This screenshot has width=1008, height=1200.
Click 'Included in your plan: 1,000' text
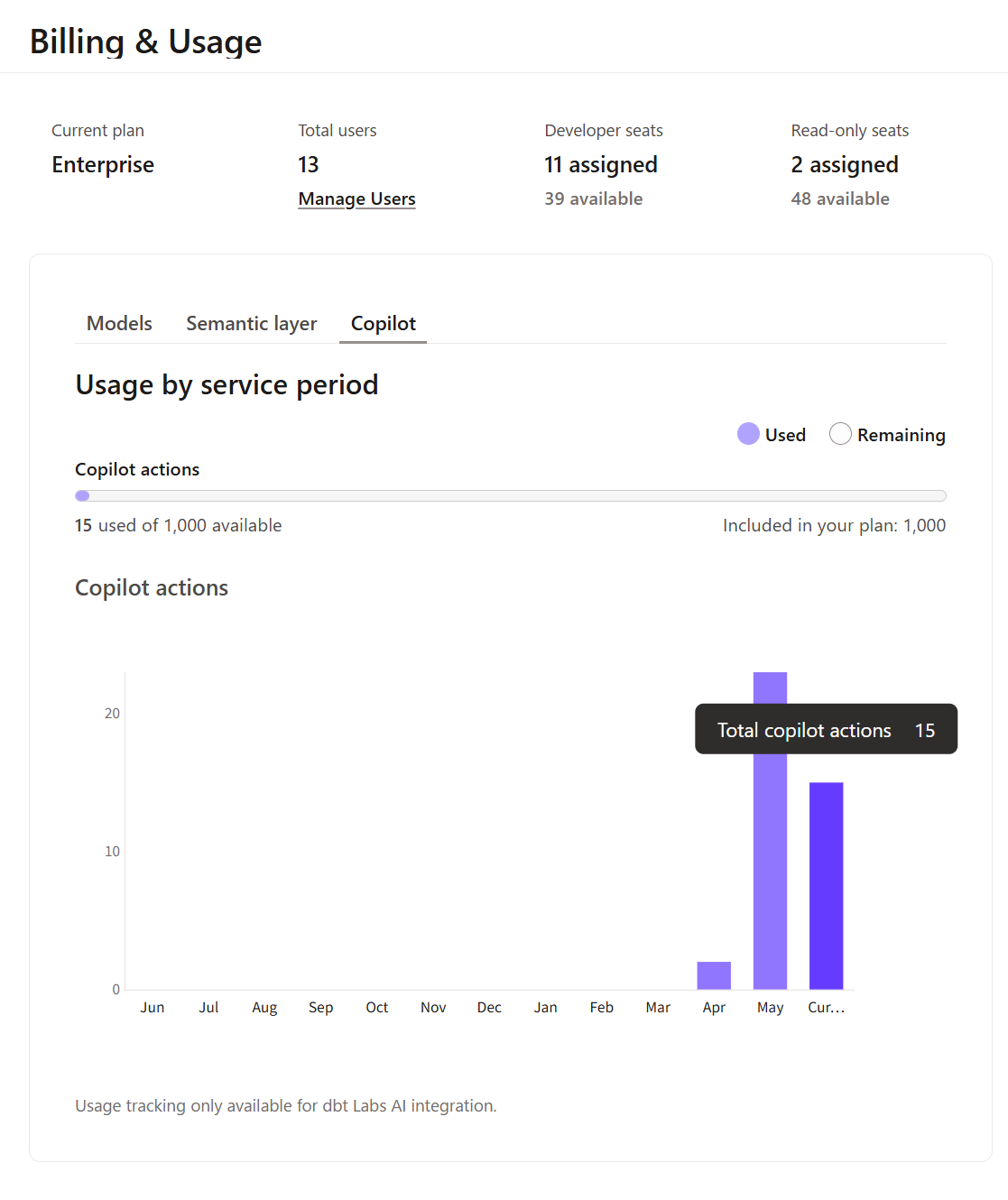834,525
